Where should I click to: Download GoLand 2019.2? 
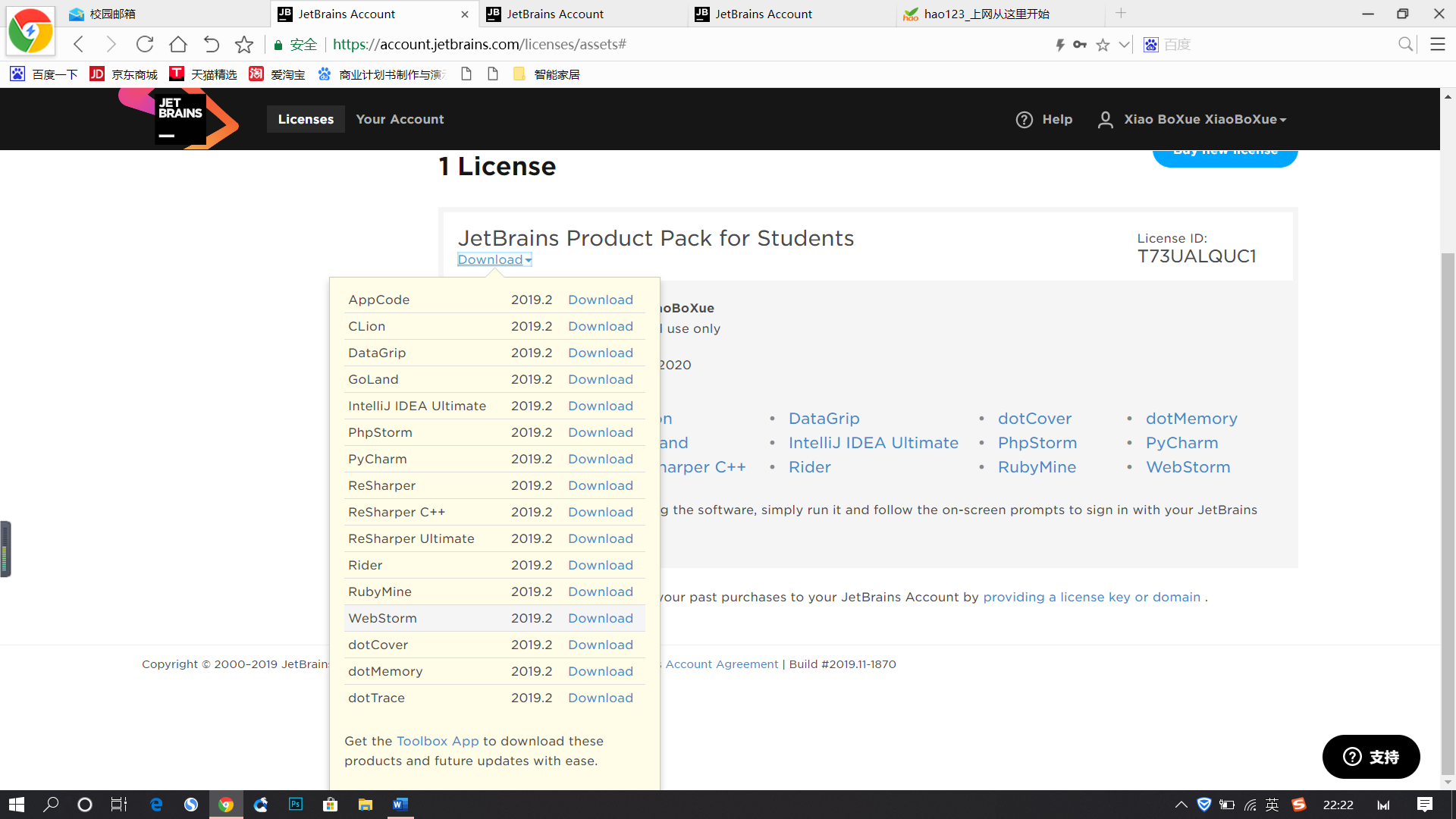pos(600,379)
